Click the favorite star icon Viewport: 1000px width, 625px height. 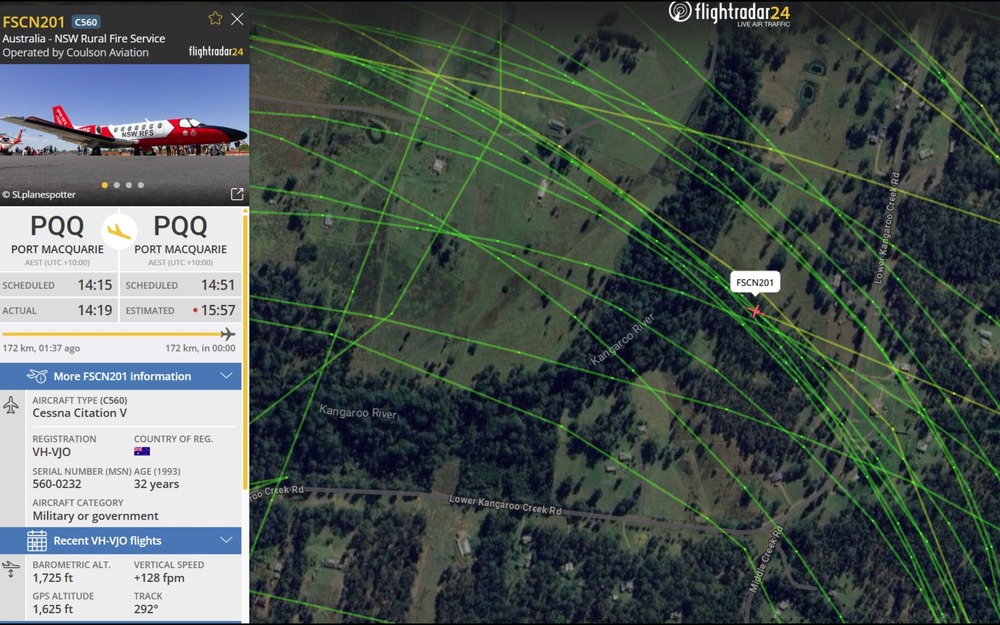[x=216, y=18]
